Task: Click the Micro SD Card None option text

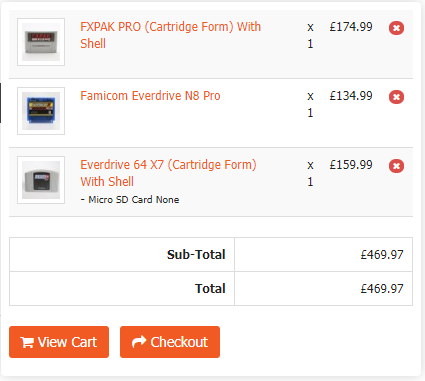Action: pyautogui.click(x=130, y=200)
